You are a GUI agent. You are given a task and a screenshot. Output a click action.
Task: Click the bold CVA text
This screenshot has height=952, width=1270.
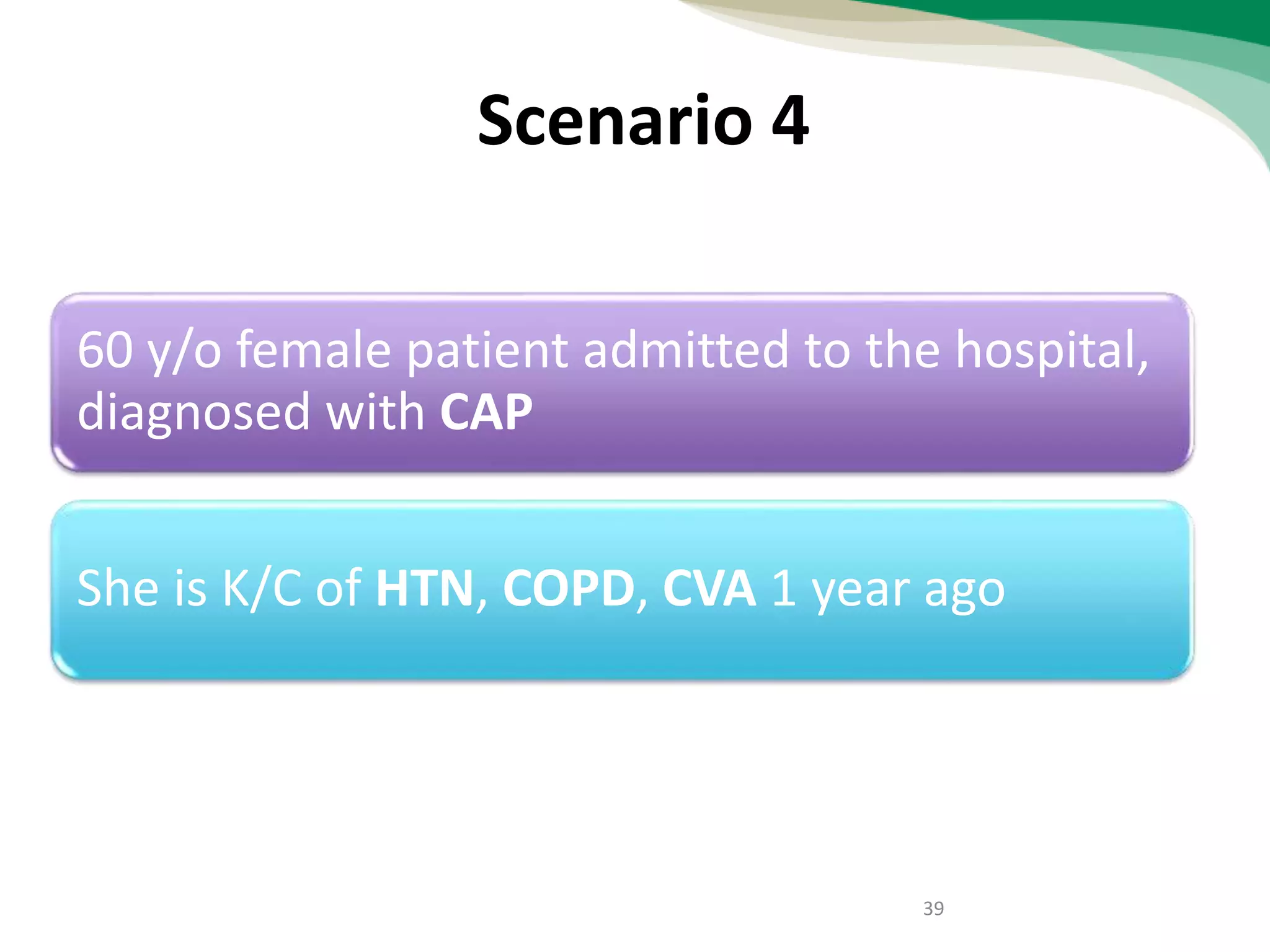coord(709,588)
